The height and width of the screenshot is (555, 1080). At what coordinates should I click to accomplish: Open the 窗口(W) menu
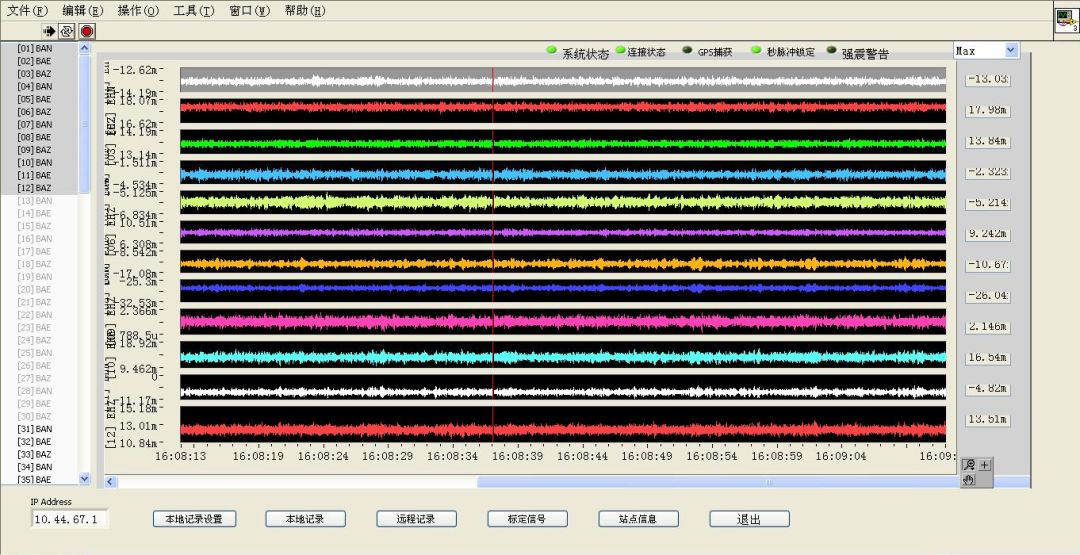pyautogui.click(x=249, y=10)
